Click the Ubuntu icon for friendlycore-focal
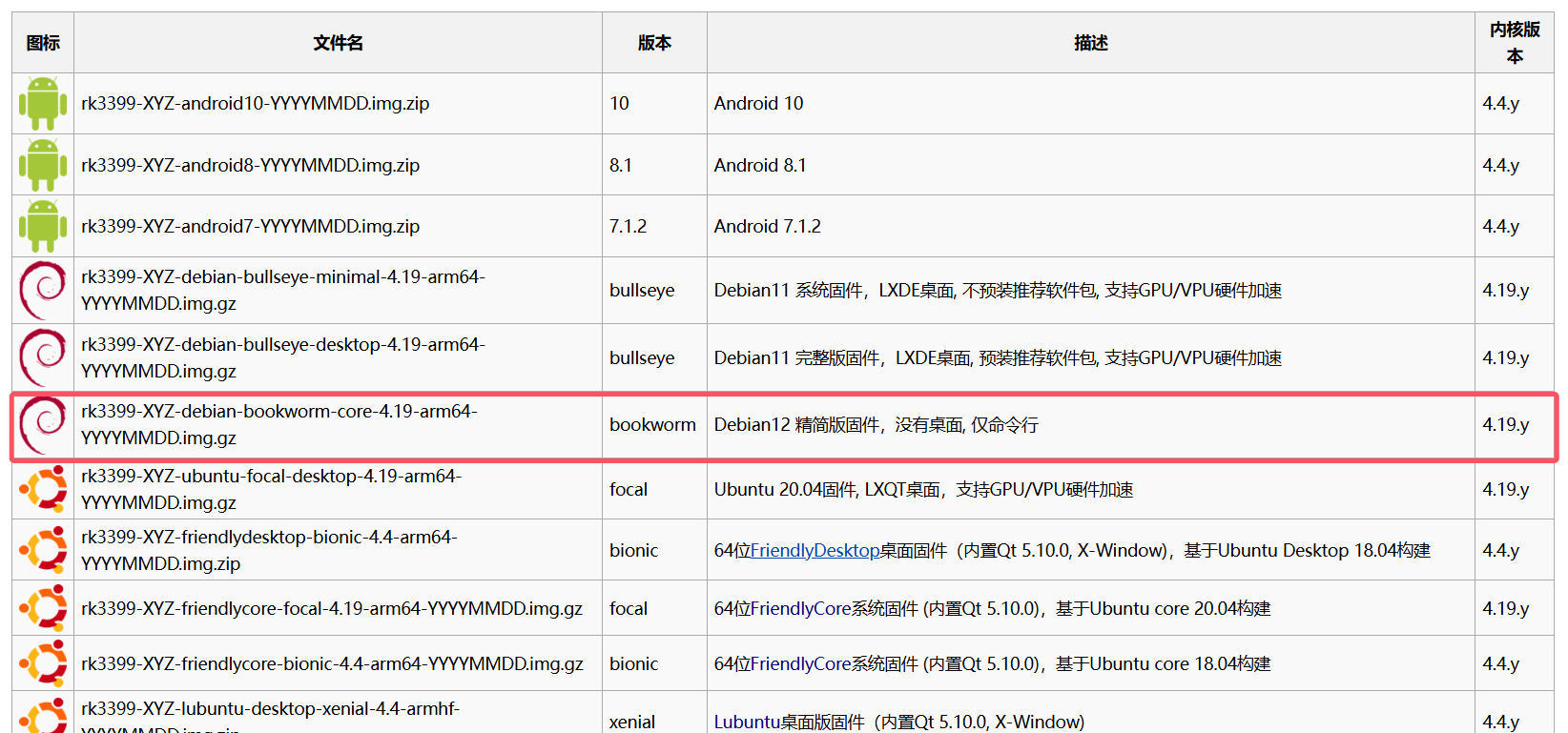This screenshot has height=733, width=1568. [x=43, y=608]
